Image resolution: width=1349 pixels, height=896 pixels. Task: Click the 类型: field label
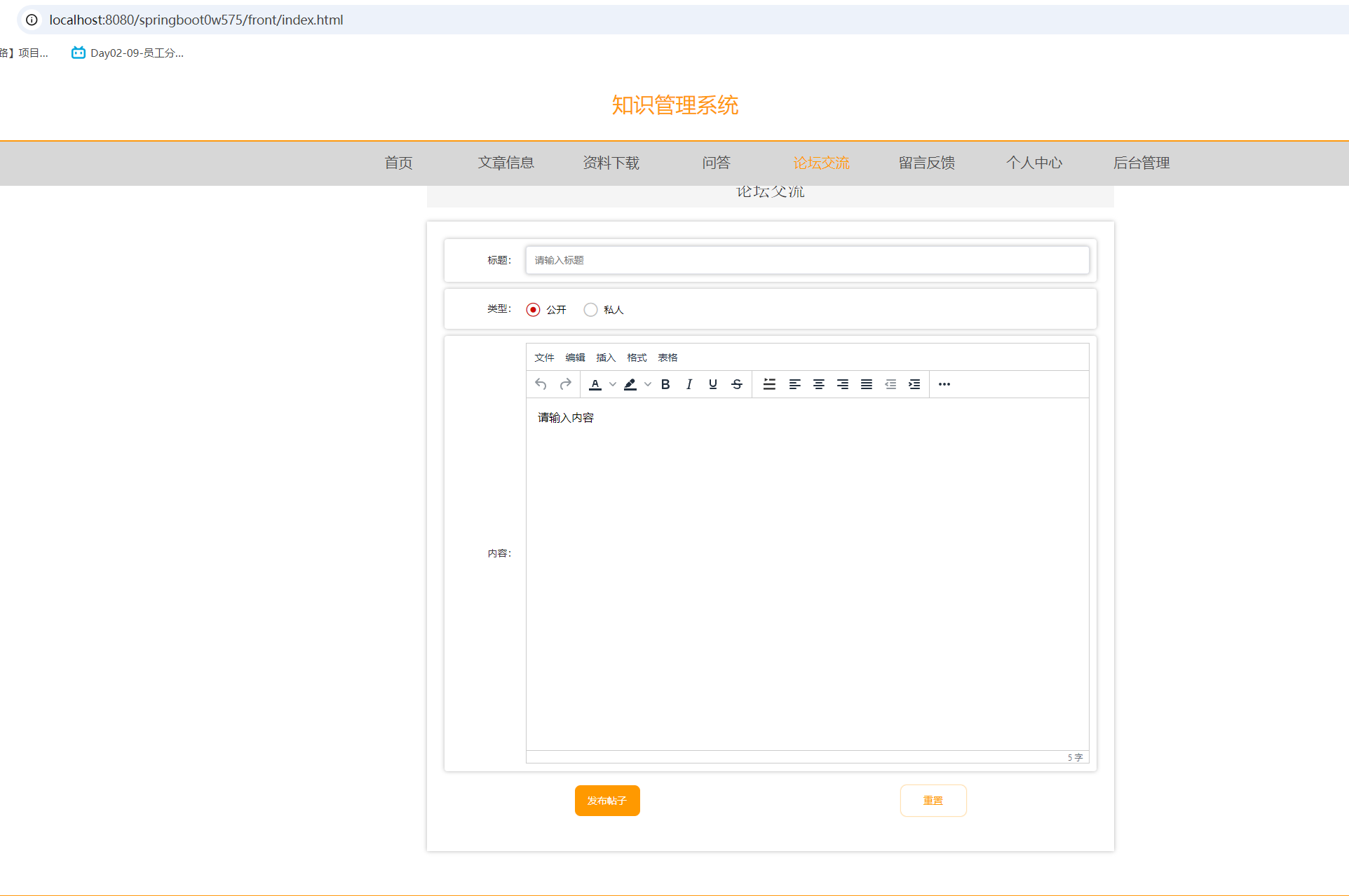[499, 308]
